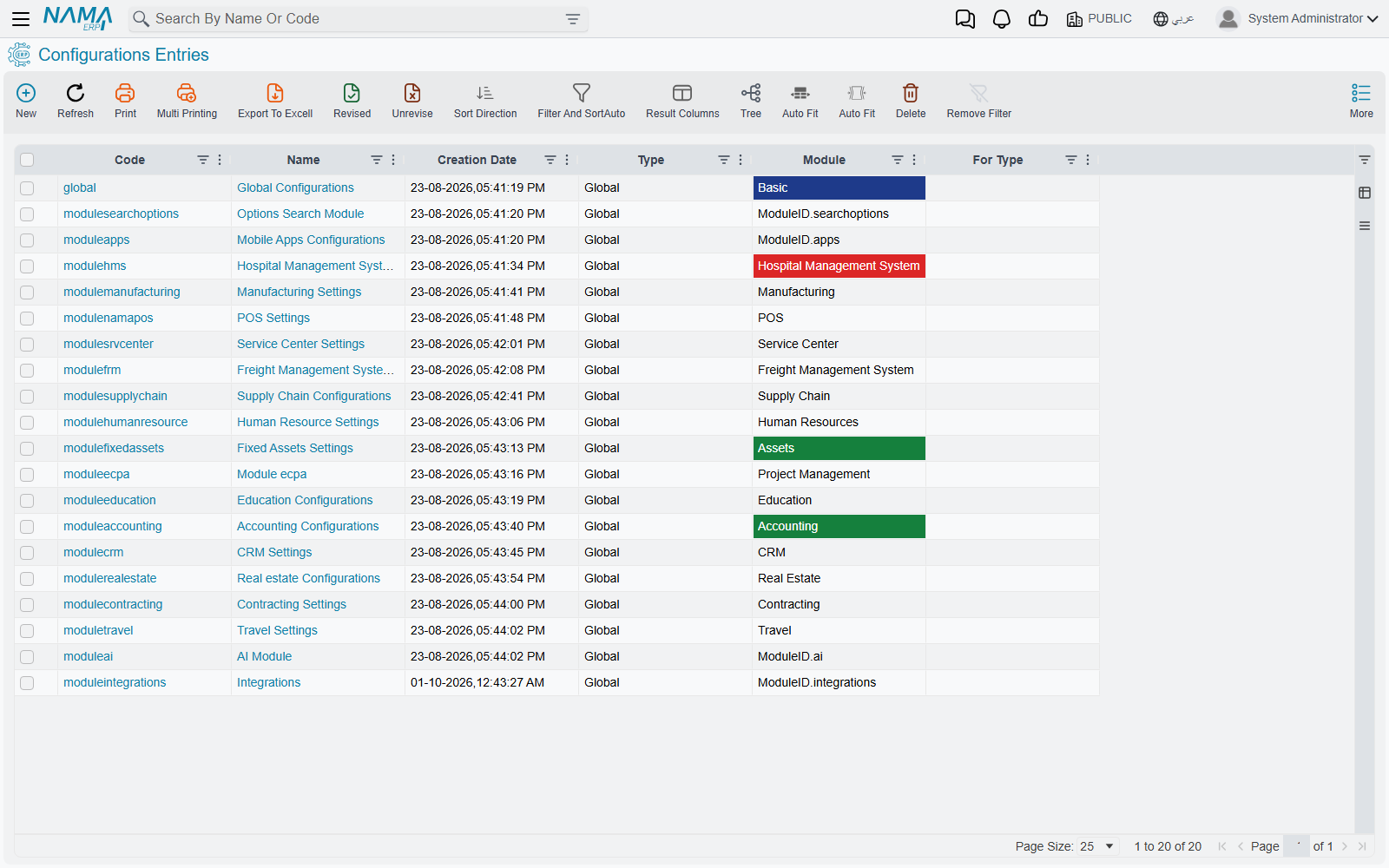Open Filter And SortAuto
Screen dimensions: 1389x868
click(582, 101)
